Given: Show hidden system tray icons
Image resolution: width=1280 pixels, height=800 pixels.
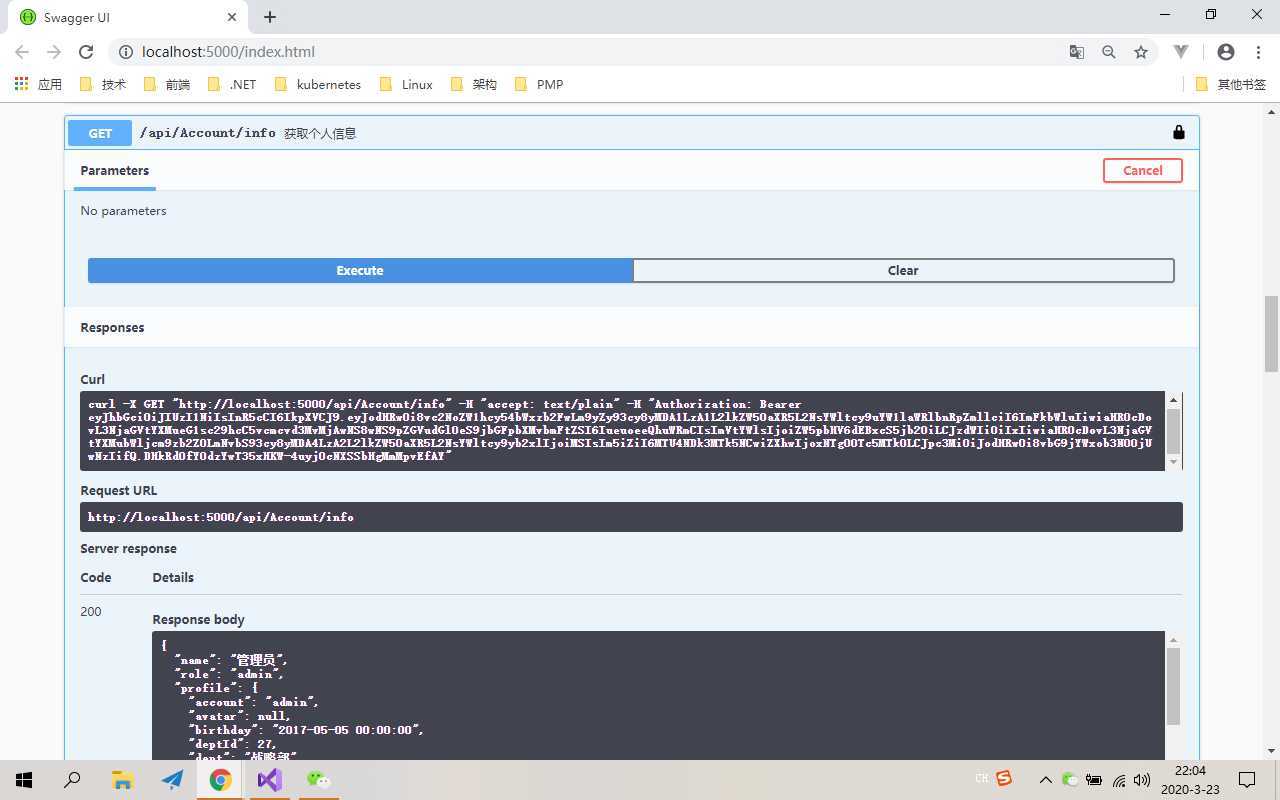Looking at the screenshot, I should [x=1045, y=780].
